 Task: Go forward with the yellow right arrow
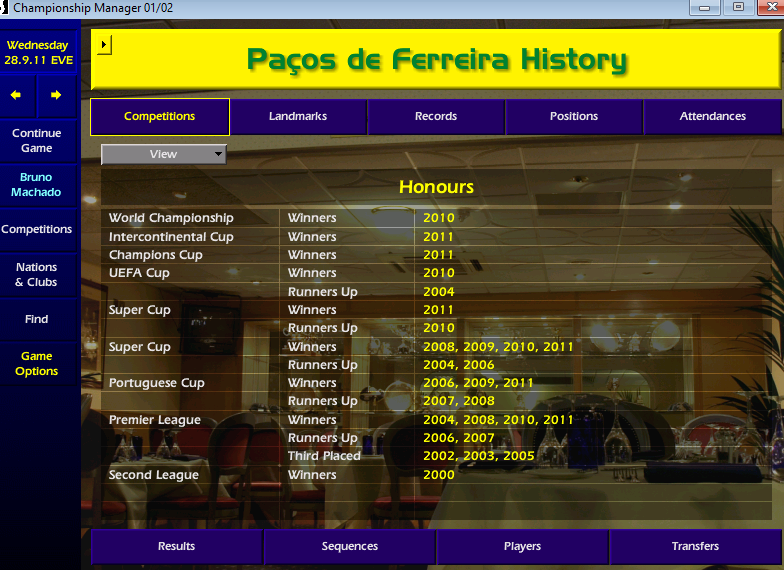coord(56,95)
